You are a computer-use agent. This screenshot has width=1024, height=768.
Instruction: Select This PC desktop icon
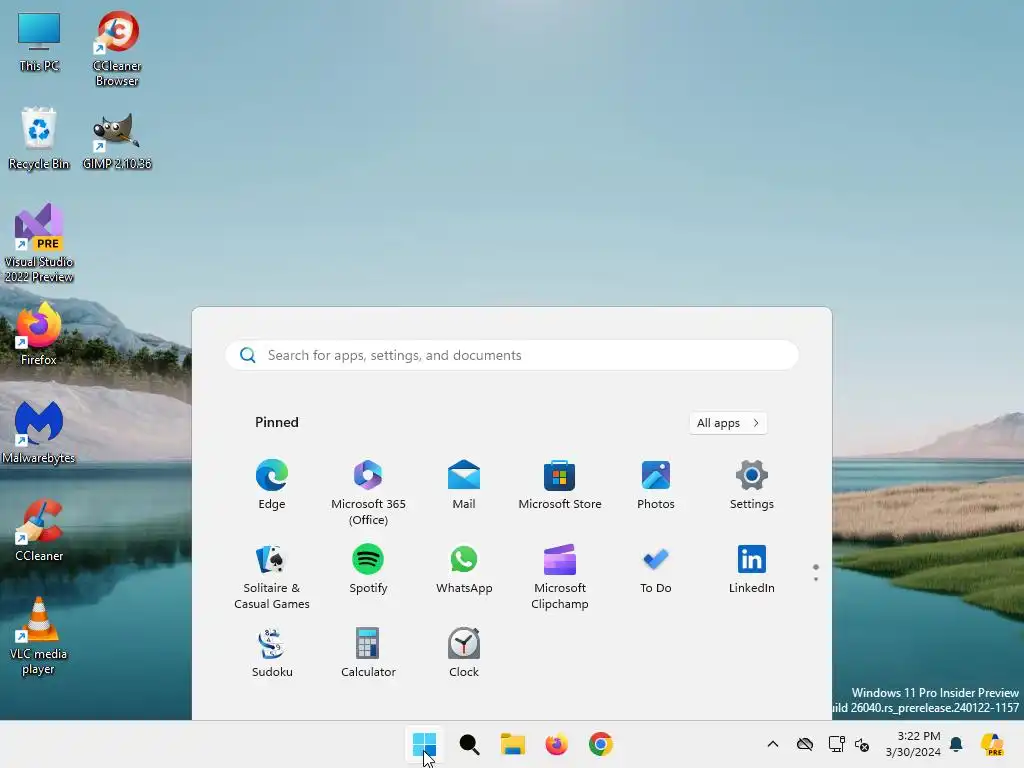[39, 42]
